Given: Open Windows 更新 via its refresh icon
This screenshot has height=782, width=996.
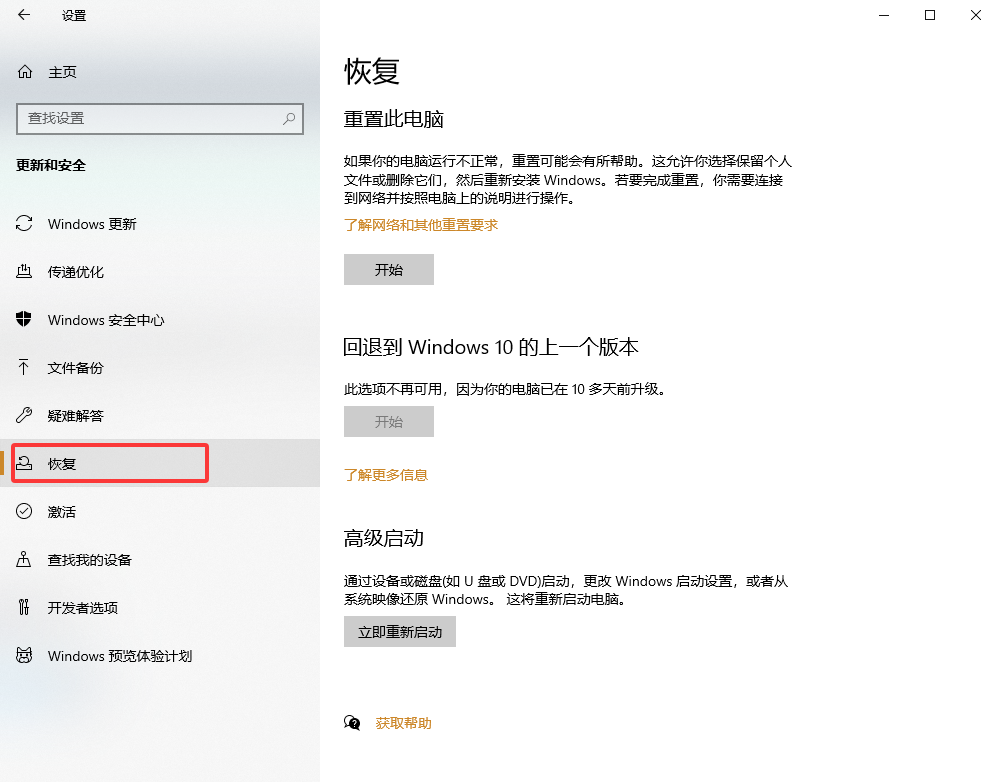Looking at the screenshot, I should point(24,224).
